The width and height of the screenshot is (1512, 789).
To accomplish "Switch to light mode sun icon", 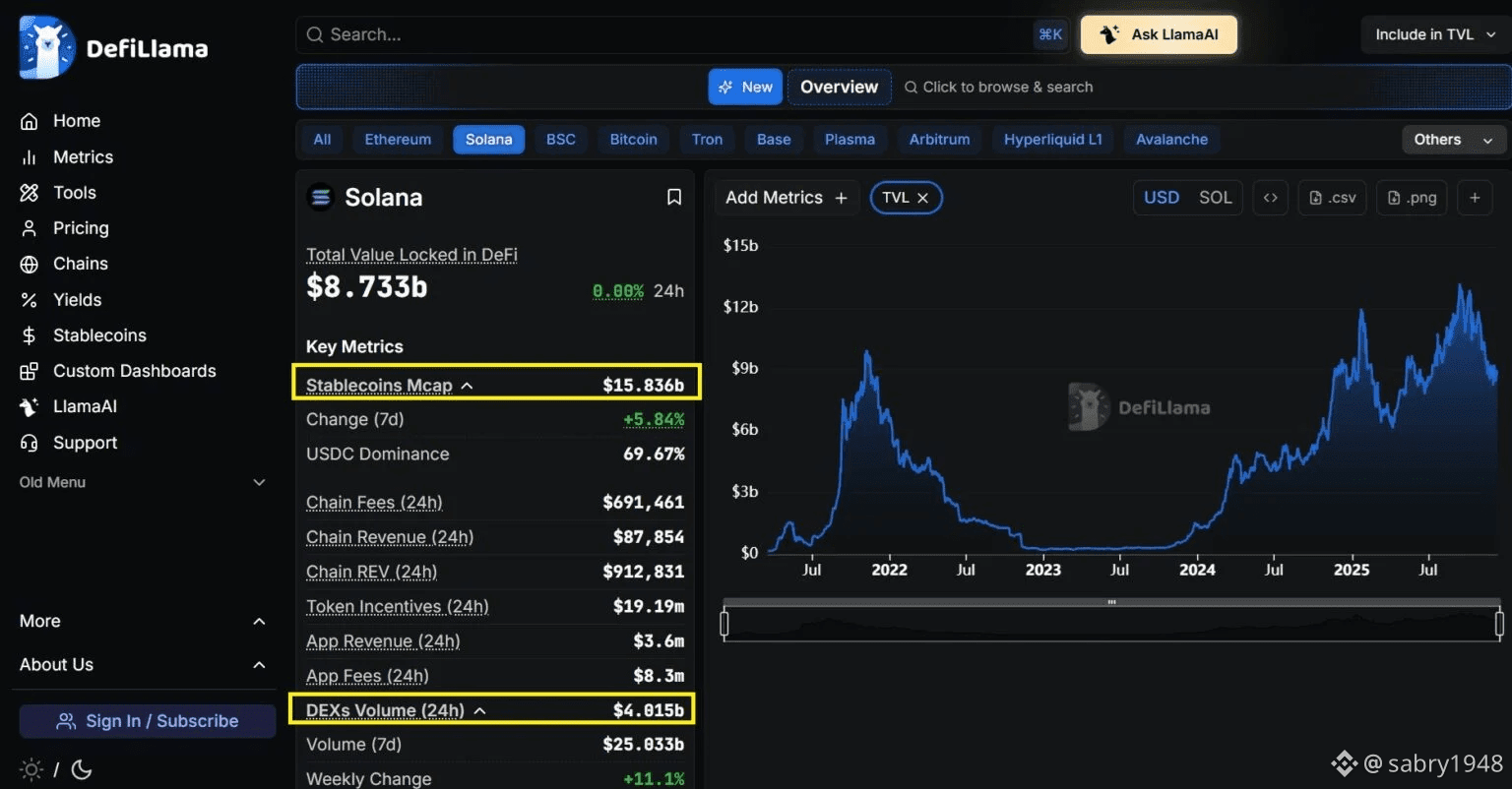I will point(31,769).
